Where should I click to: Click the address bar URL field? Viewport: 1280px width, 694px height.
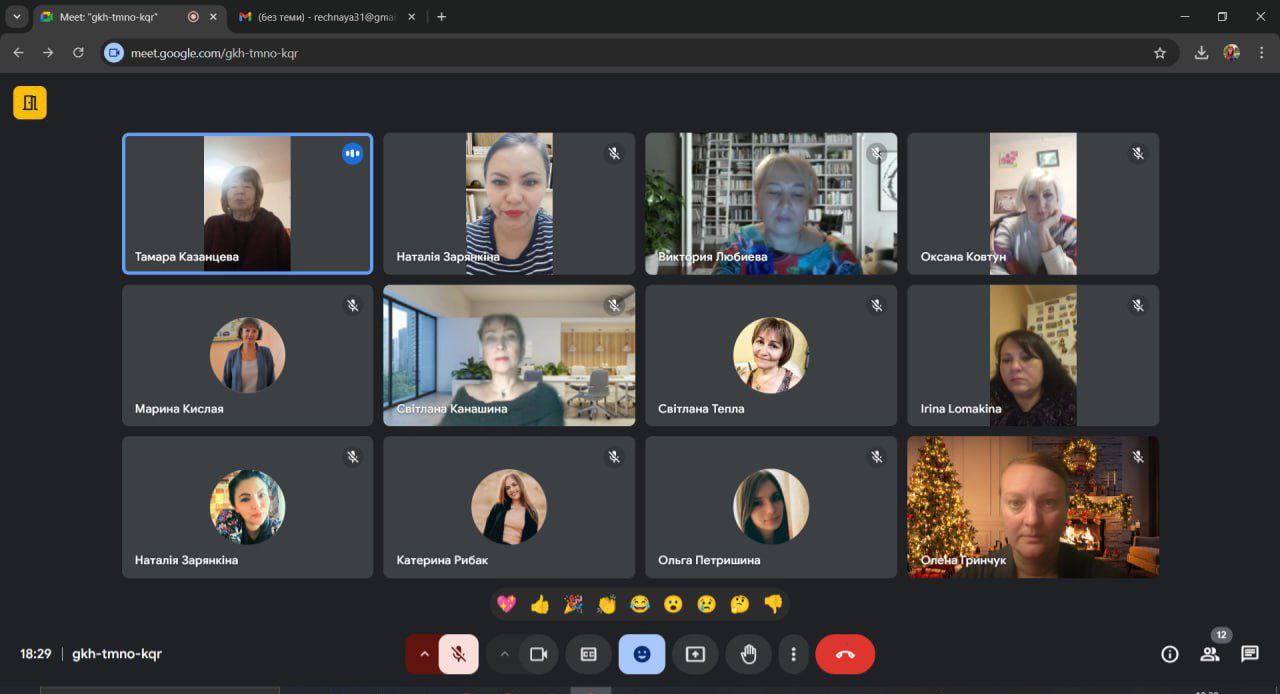(640, 53)
